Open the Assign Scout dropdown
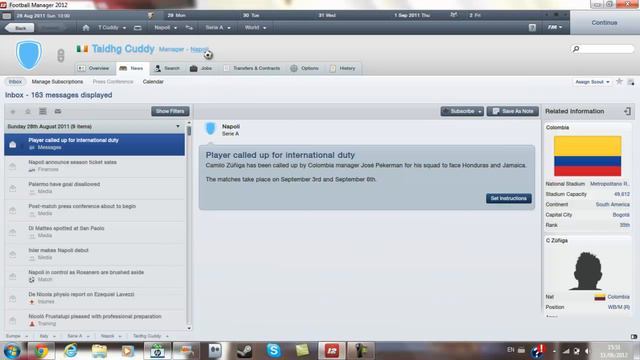Image resolution: width=640 pixels, height=360 pixels. point(592,82)
